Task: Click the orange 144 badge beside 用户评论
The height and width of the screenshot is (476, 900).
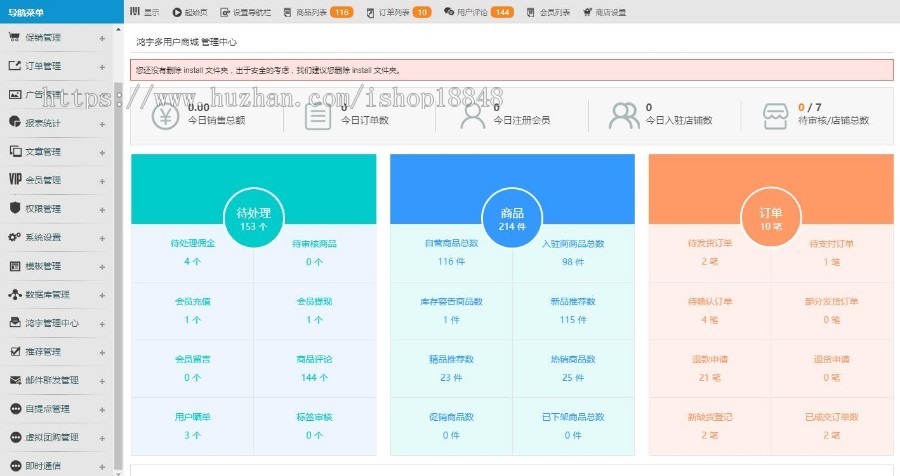Action: [502, 12]
